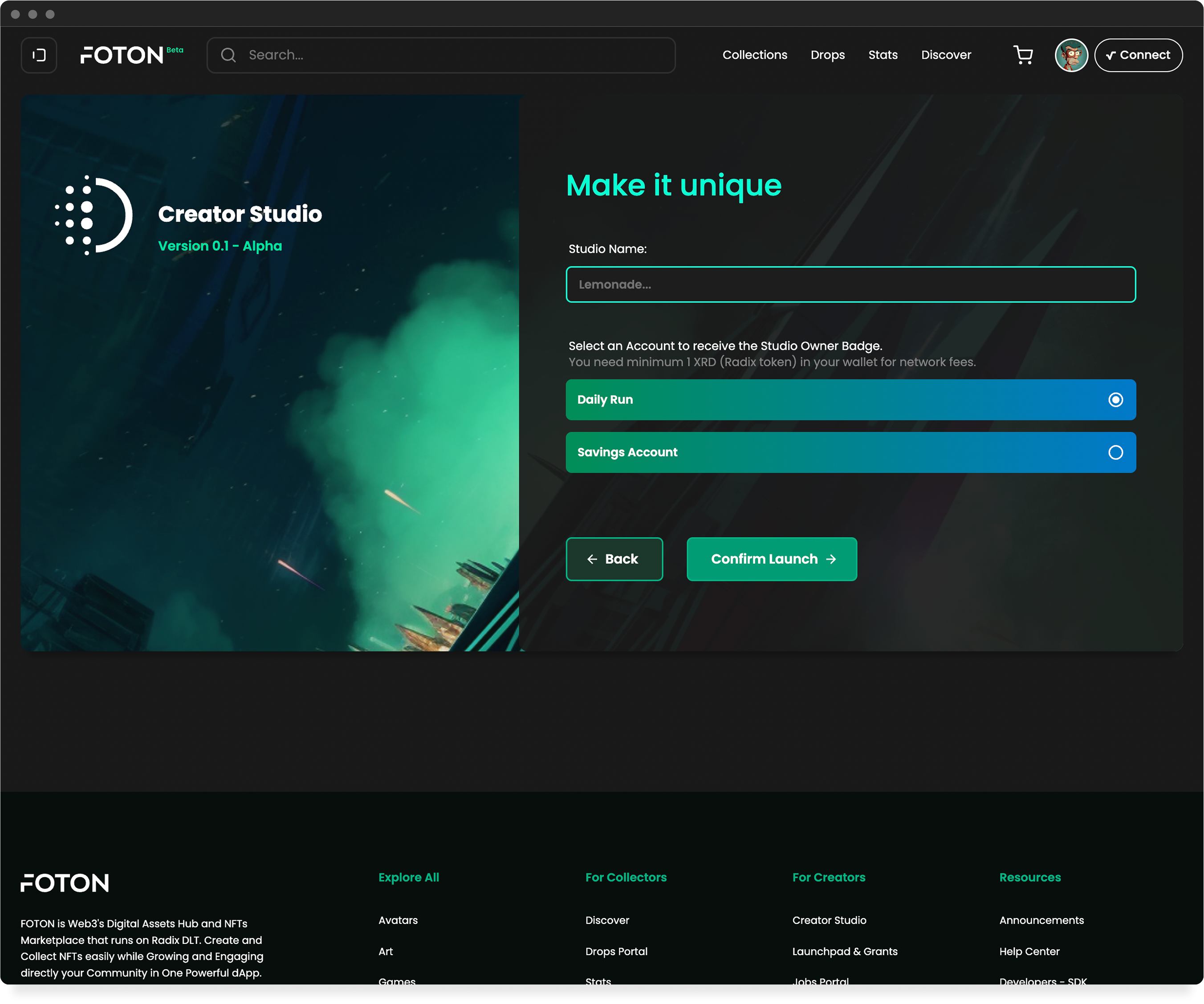Open the user avatar profile
Screen dimensions: 1204x1004
(x=1070, y=55)
